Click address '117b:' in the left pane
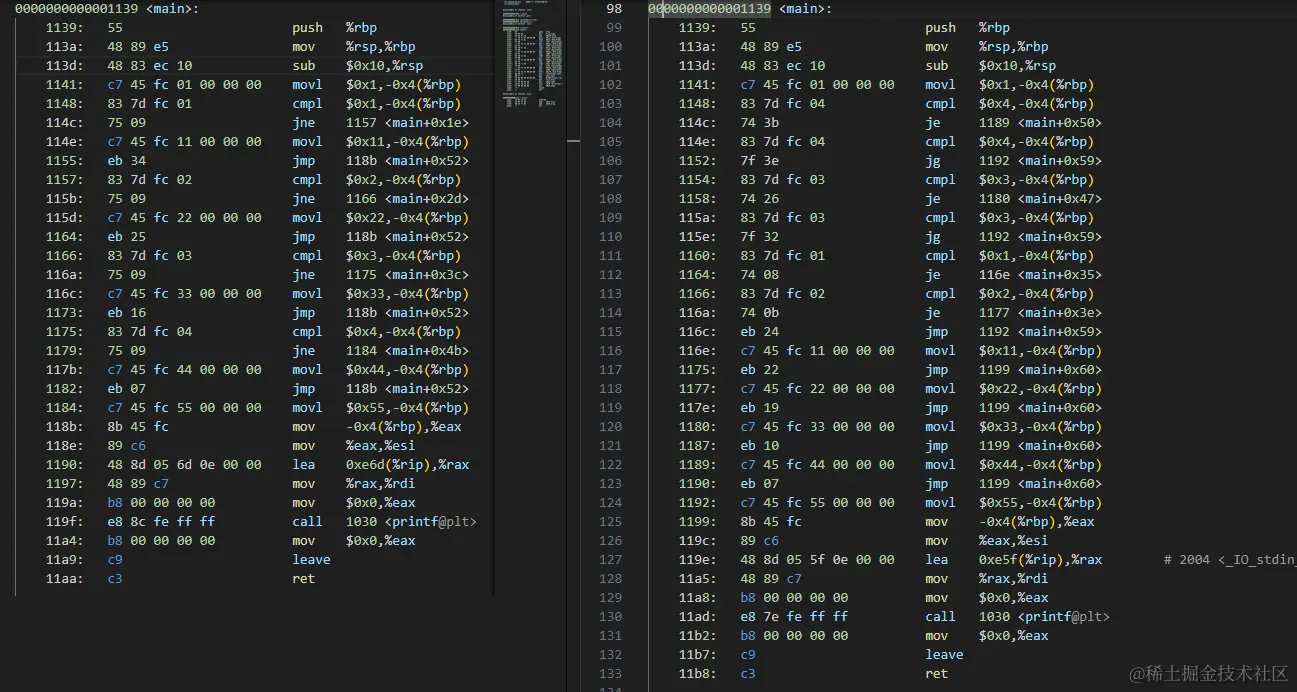1297x692 pixels. click(65, 370)
